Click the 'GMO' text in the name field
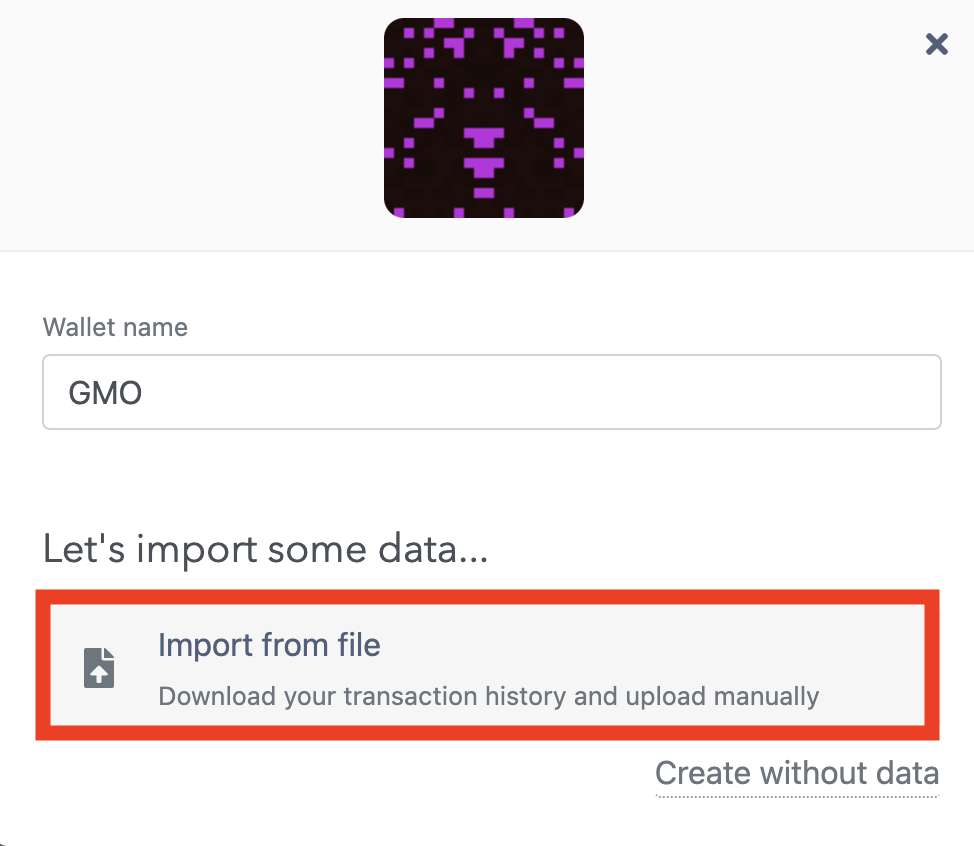Screen dimensions: 974x846 coord(106,393)
